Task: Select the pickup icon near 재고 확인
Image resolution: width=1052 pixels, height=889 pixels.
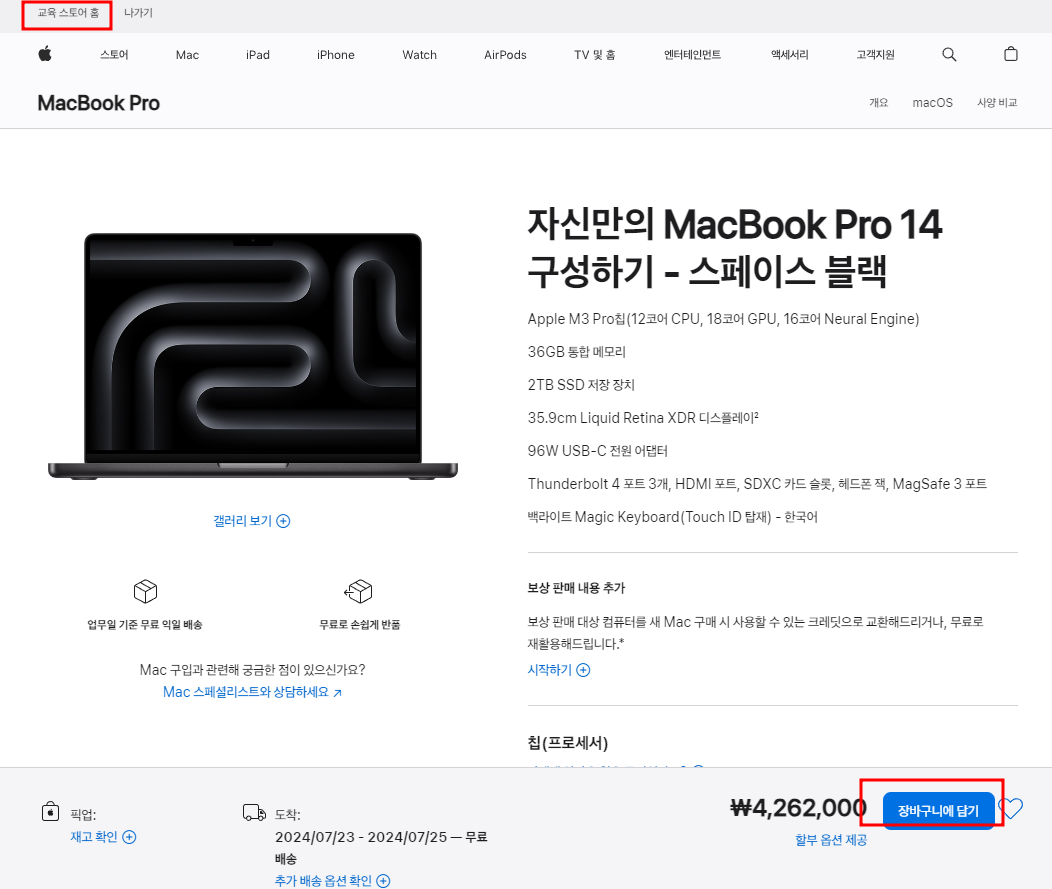Action: [50, 812]
